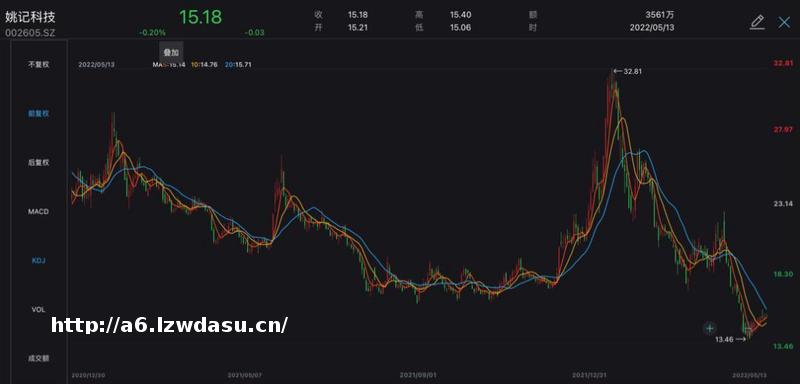Click the lowest price marker 13.46
The image size is (800, 384).
click(730, 339)
